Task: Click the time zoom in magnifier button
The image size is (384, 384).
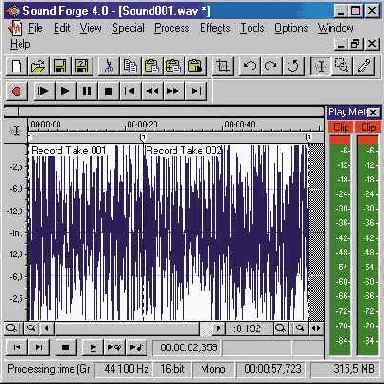Action: point(280,329)
